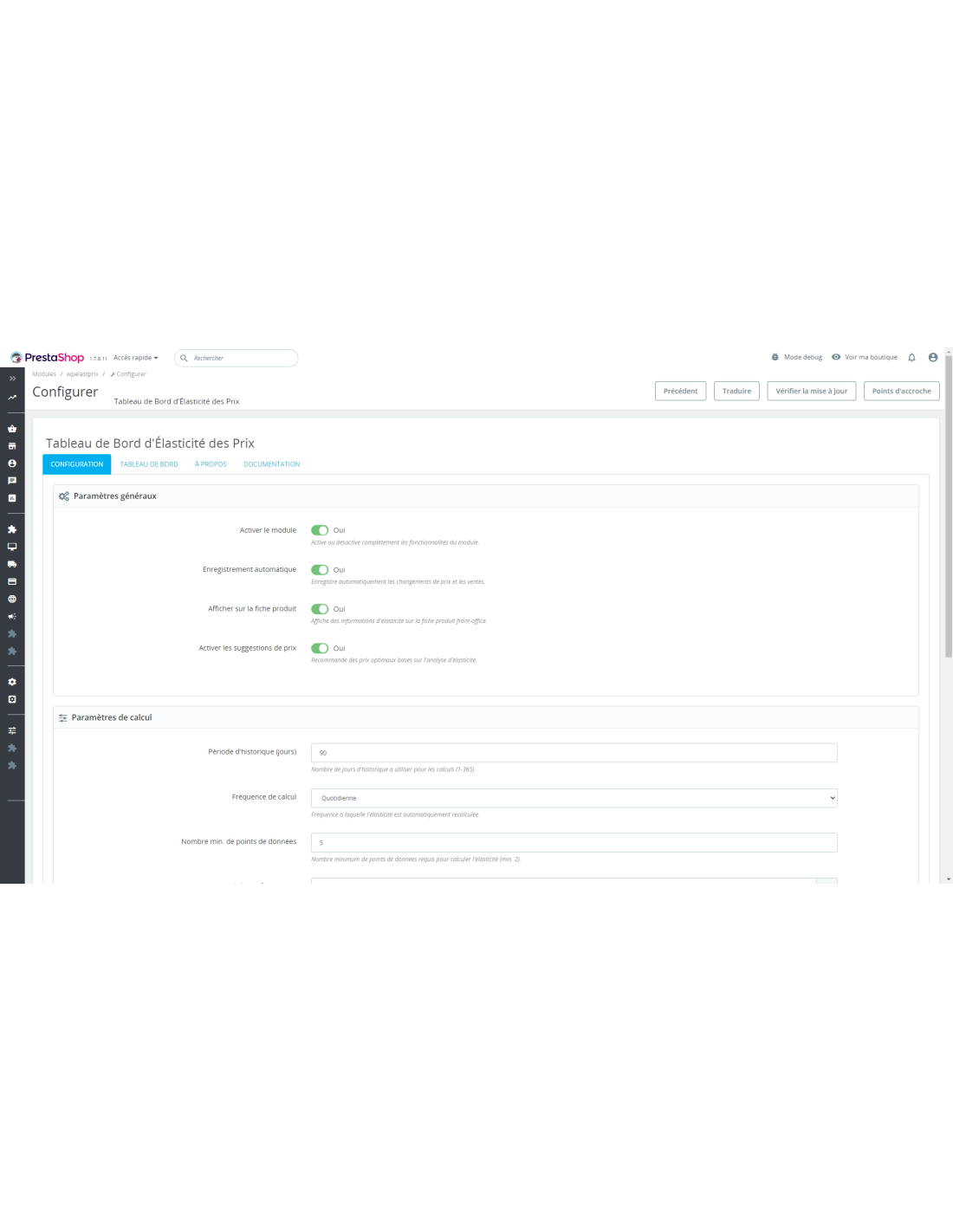Switch to the Documentation tab
Image resolution: width=953 pixels, height=1232 pixels.
click(272, 464)
